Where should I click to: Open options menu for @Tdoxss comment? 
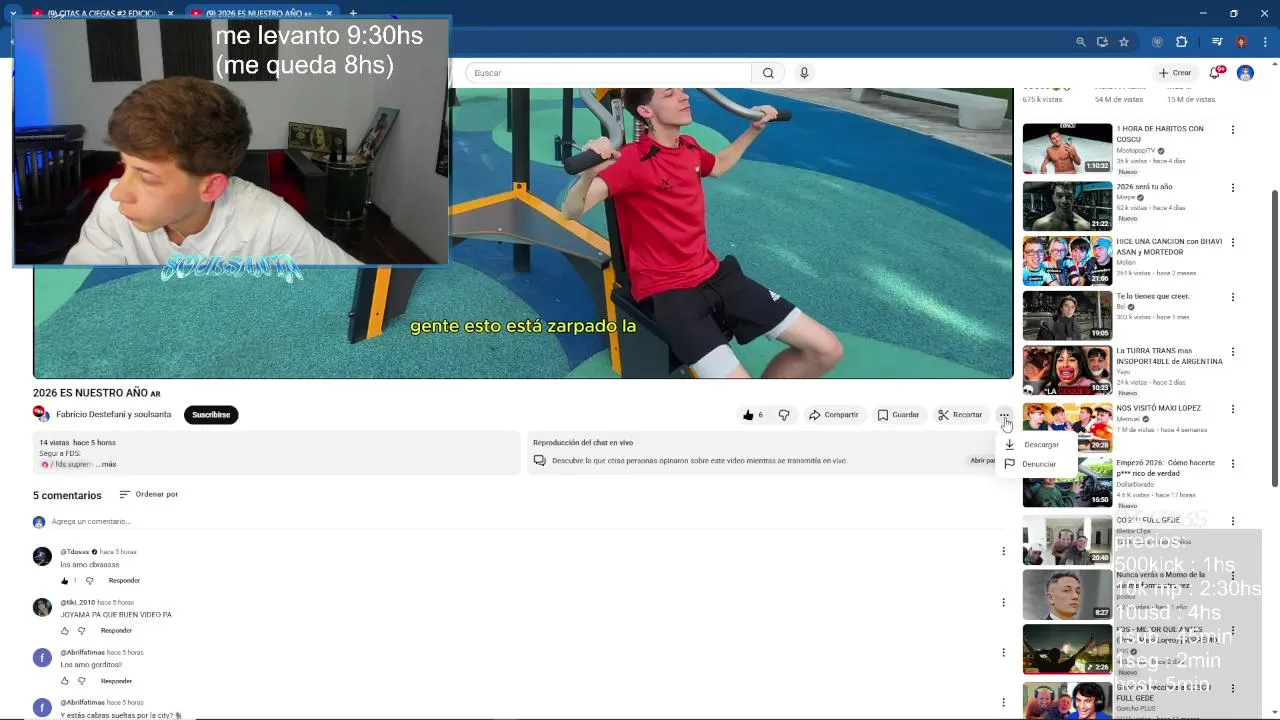[1003, 552]
